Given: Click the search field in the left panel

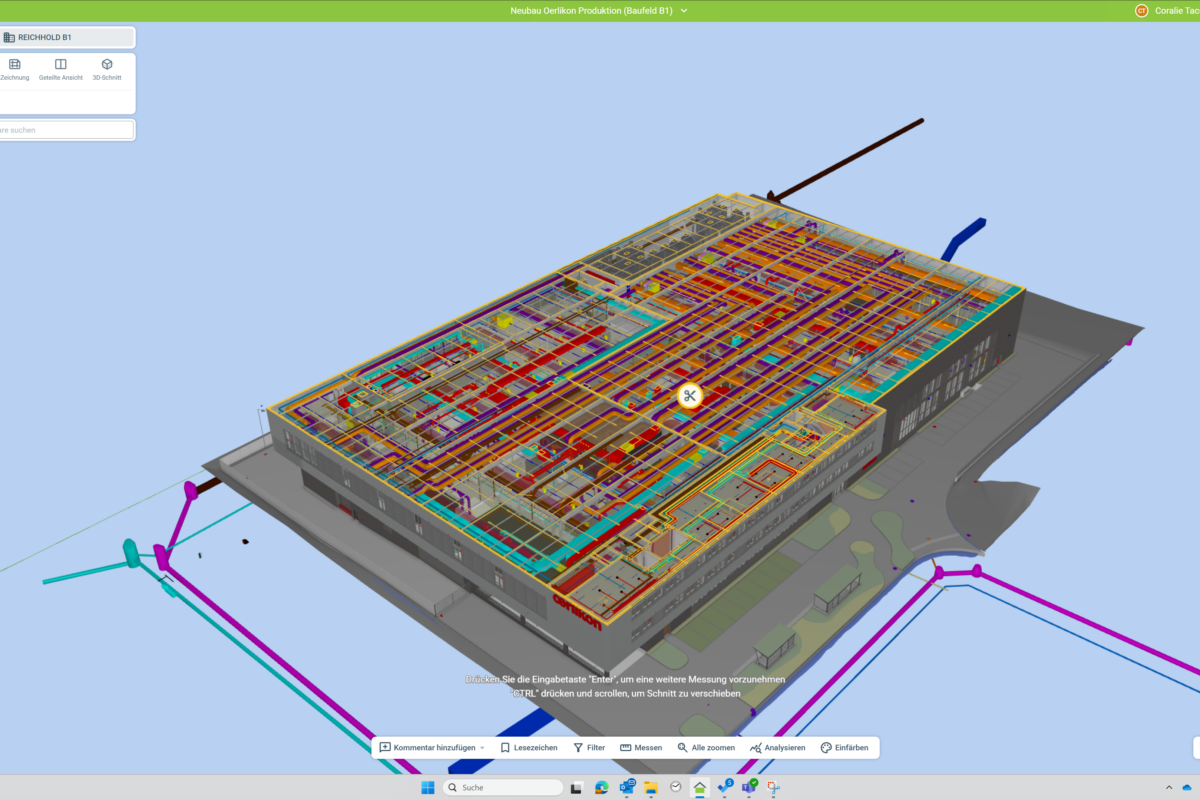Looking at the screenshot, I should click(x=65, y=130).
